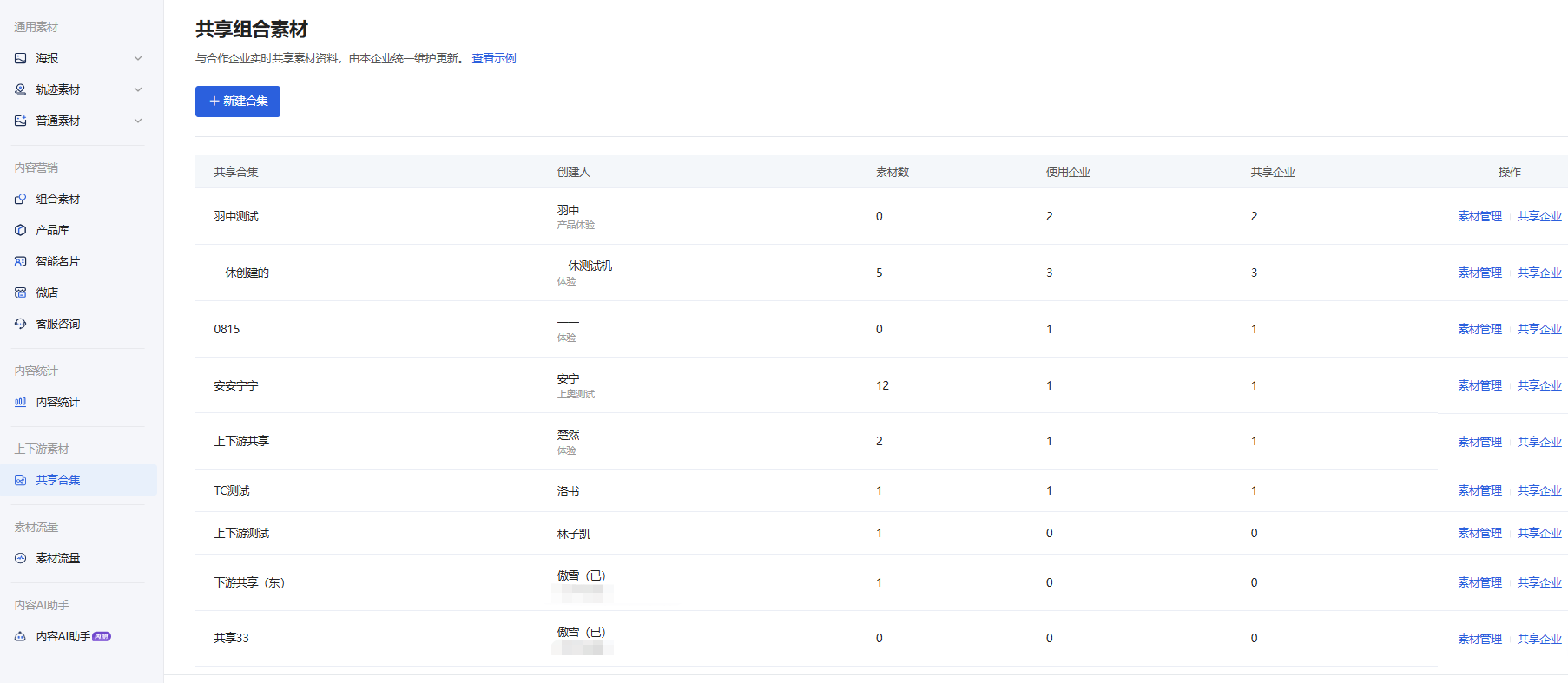The image size is (1568, 683).
Task: Click the 查看示例 link
Action: 494,58
